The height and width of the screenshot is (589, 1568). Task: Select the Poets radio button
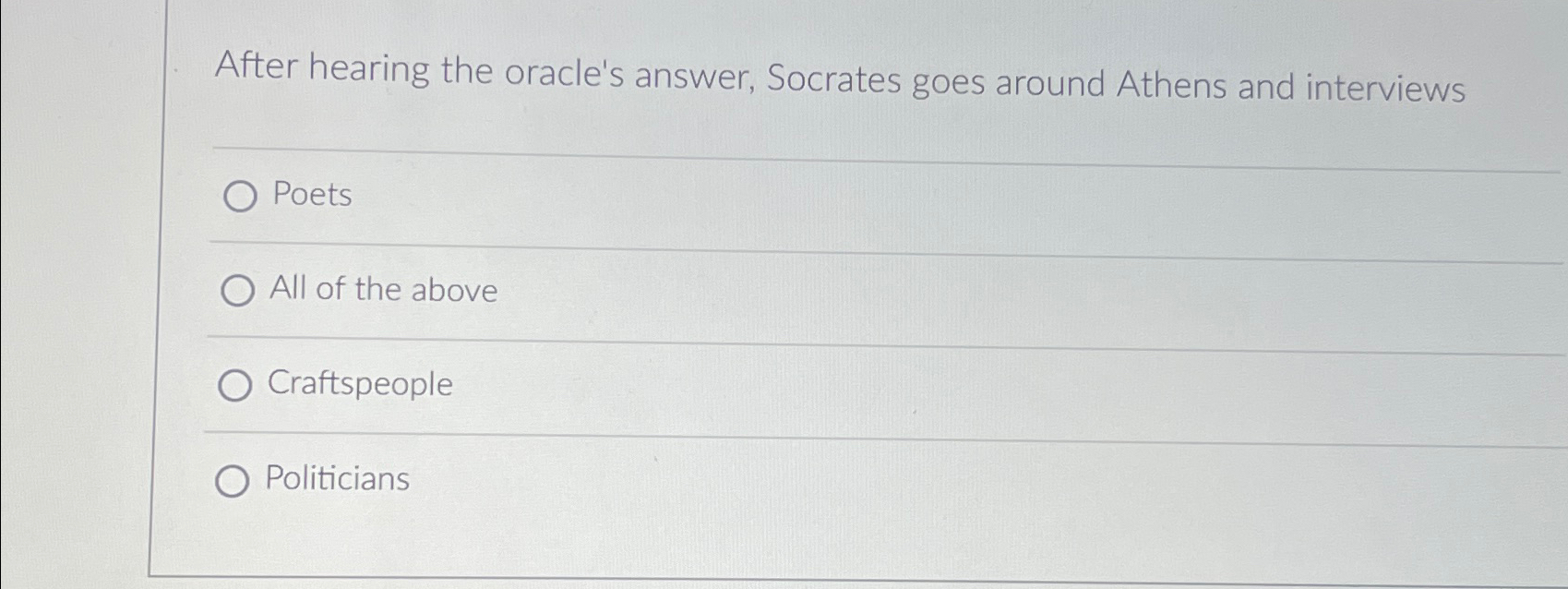point(237,197)
